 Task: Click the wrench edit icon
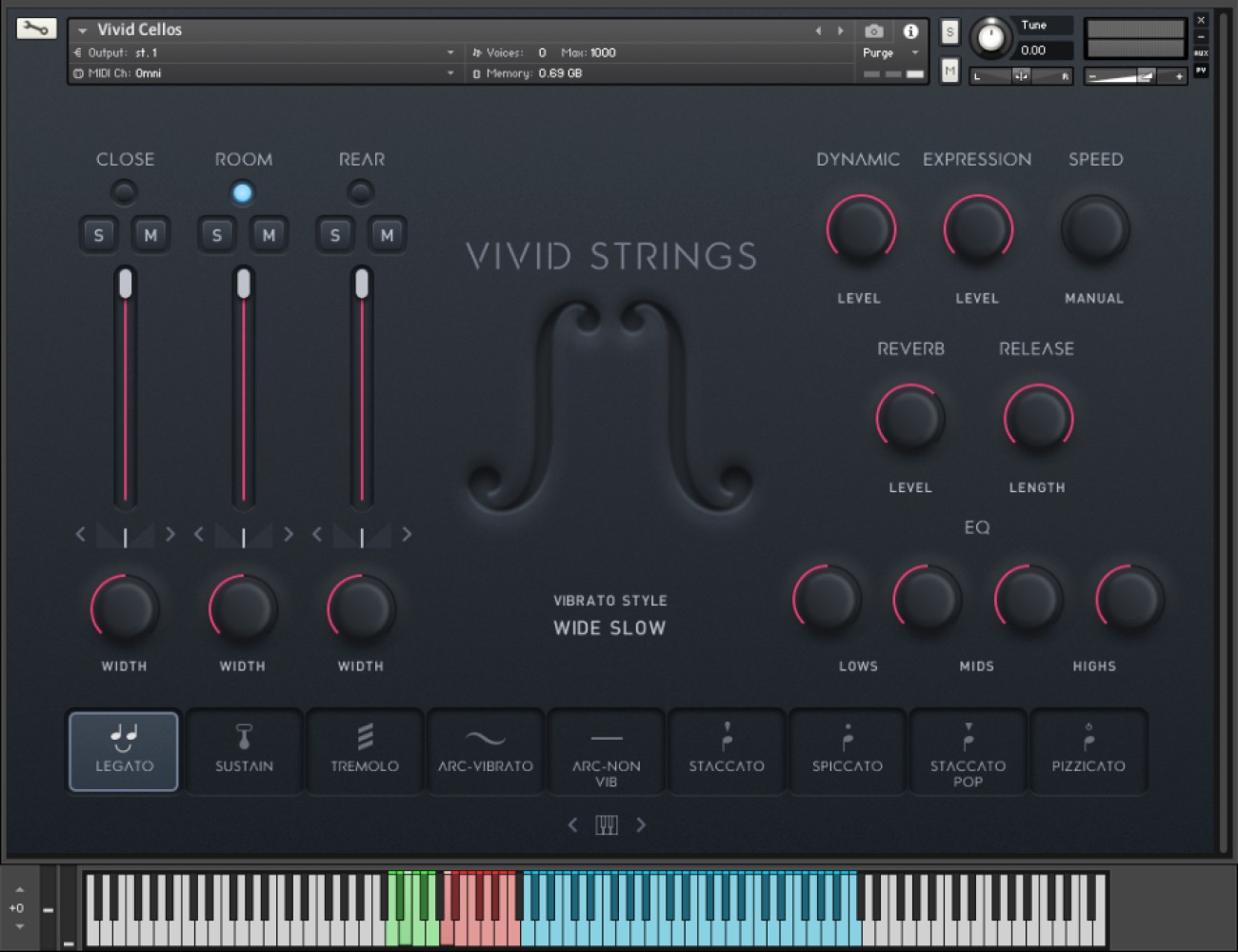coord(36,29)
